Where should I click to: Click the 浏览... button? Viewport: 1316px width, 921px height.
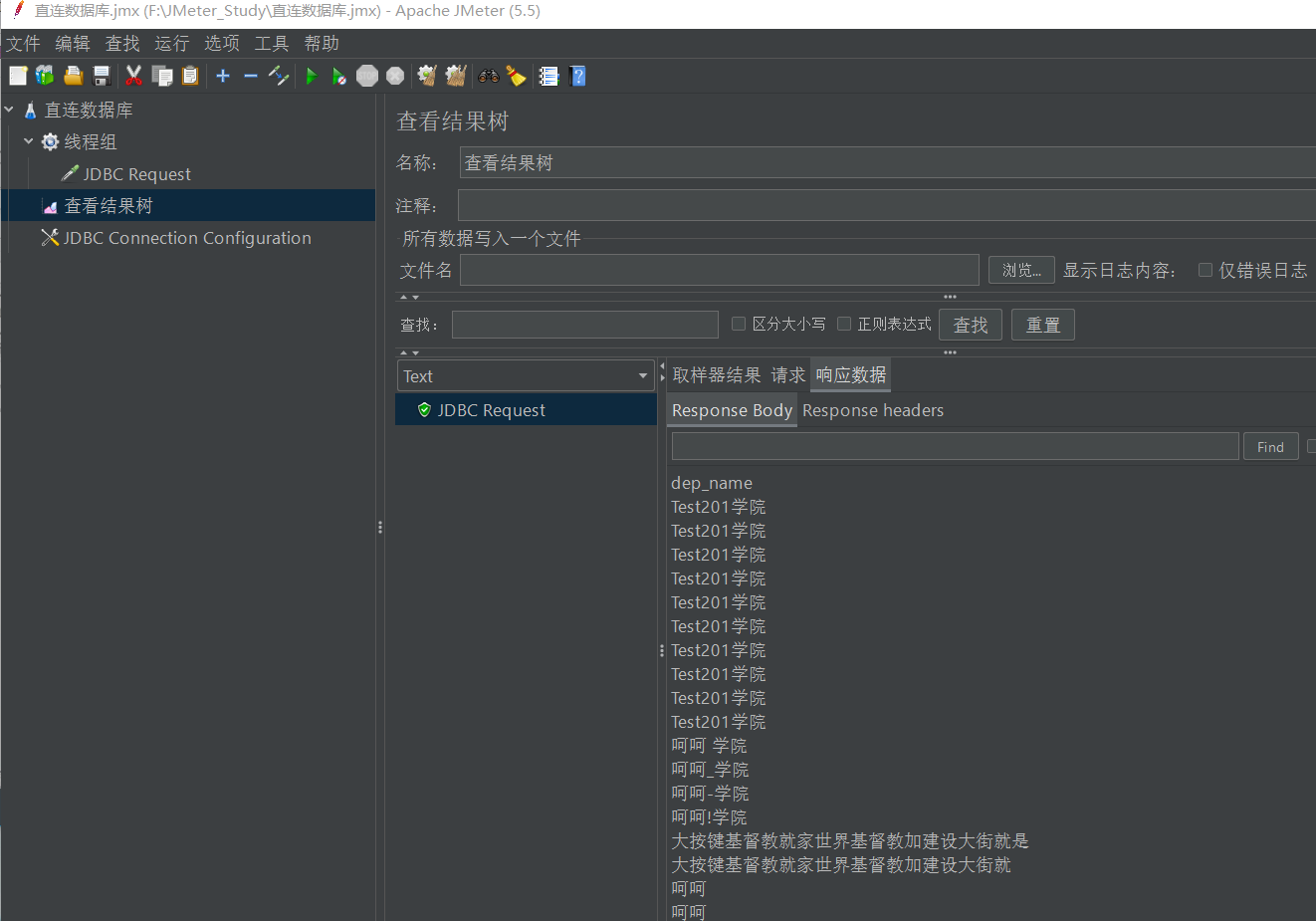pos(1021,270)
